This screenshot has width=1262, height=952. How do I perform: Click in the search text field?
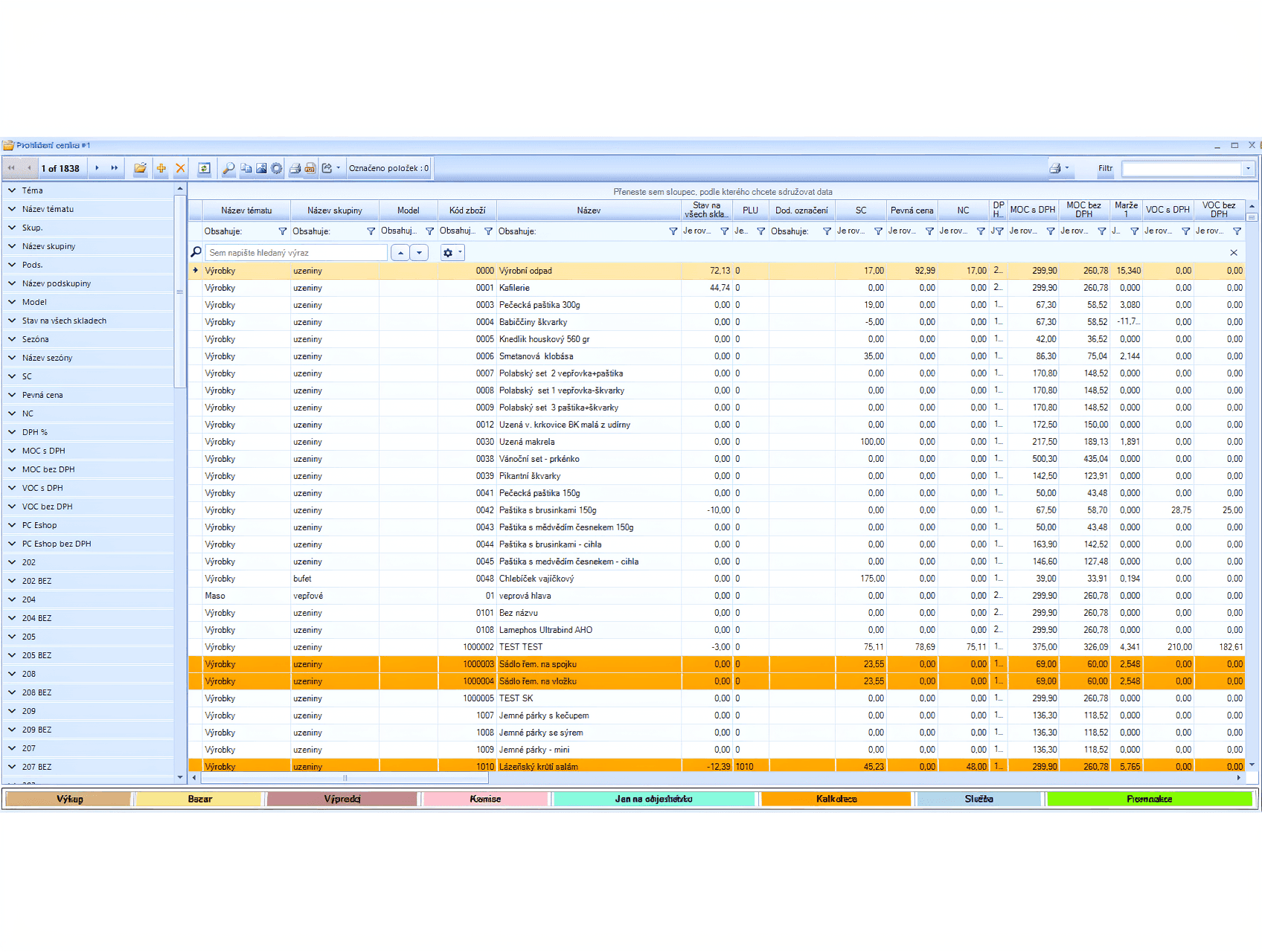pyautogui.click(x=296, y=253)
